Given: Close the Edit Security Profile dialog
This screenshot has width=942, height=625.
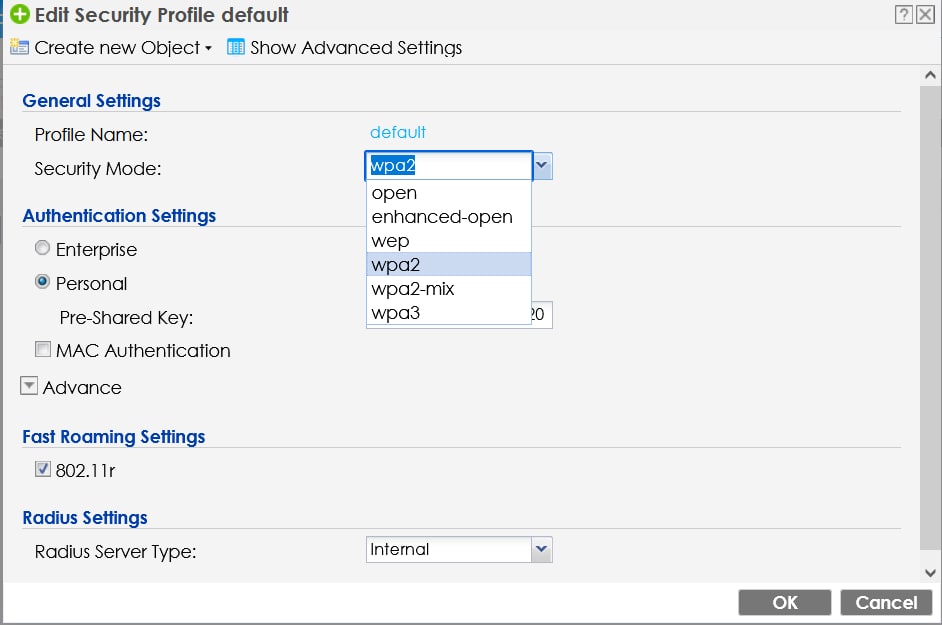Looking at the screenshot, I should coord(926,15).
